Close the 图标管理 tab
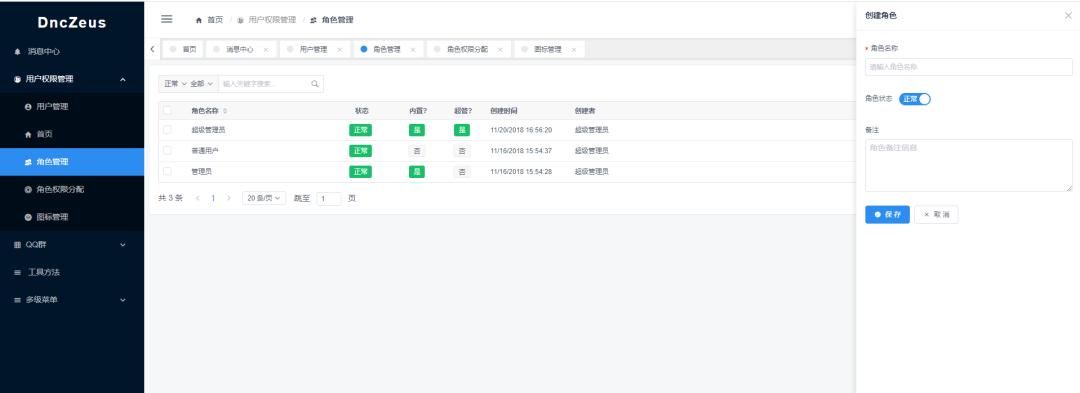 [x=574, y=50]
